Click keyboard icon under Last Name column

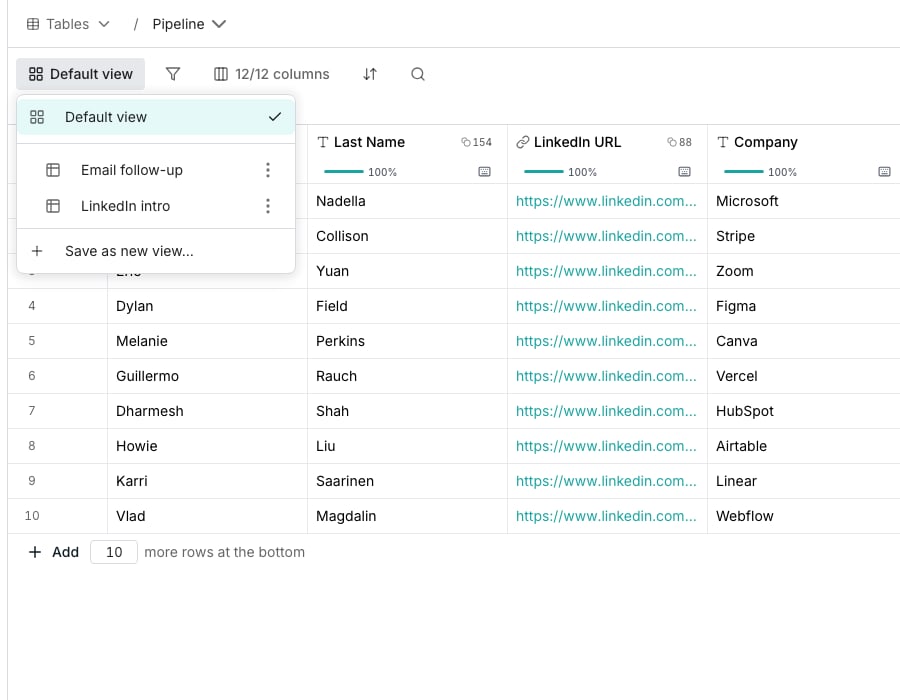(x=484, y=172)
